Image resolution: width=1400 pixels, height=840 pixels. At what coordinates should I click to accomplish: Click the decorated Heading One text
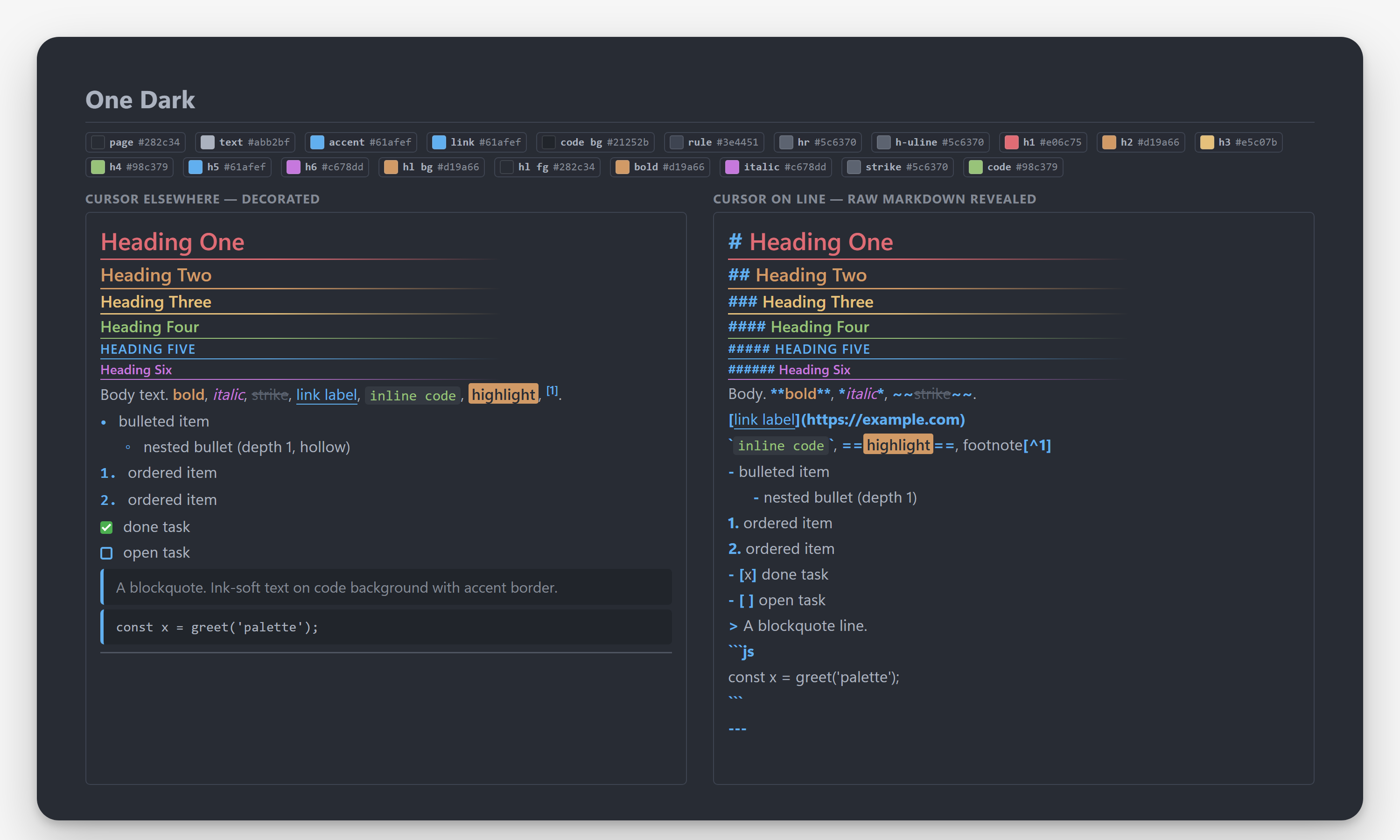click(x=172, y=242)
